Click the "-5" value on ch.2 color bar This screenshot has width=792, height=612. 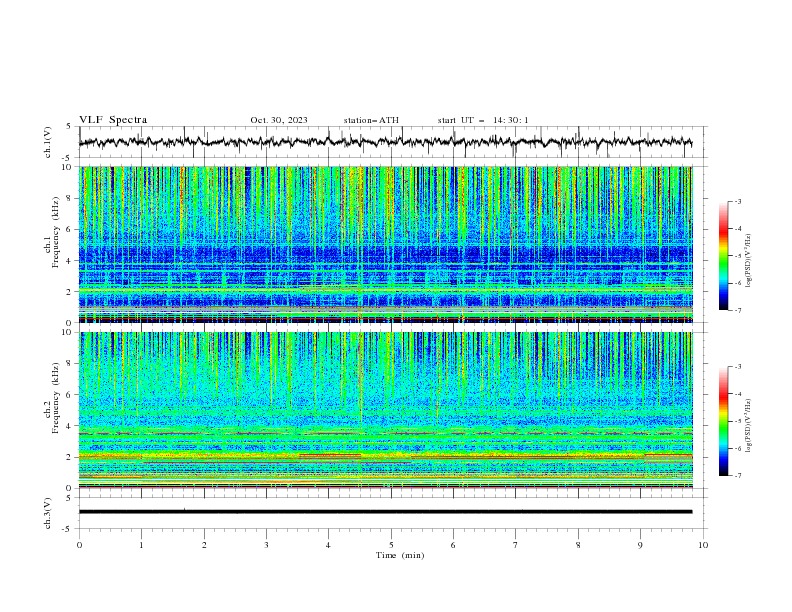click(738, 421)
